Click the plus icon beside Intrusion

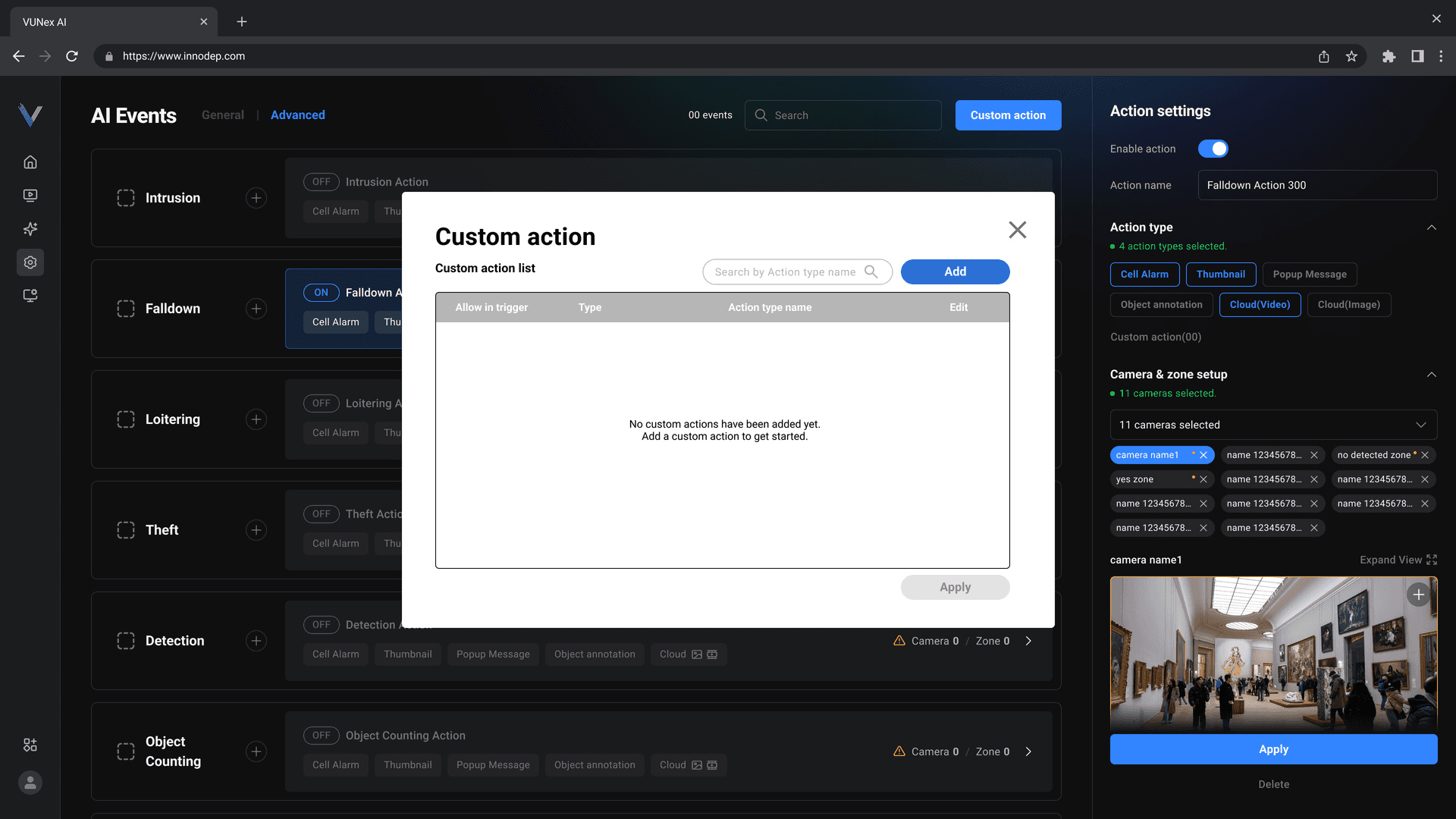coord(256,198)
